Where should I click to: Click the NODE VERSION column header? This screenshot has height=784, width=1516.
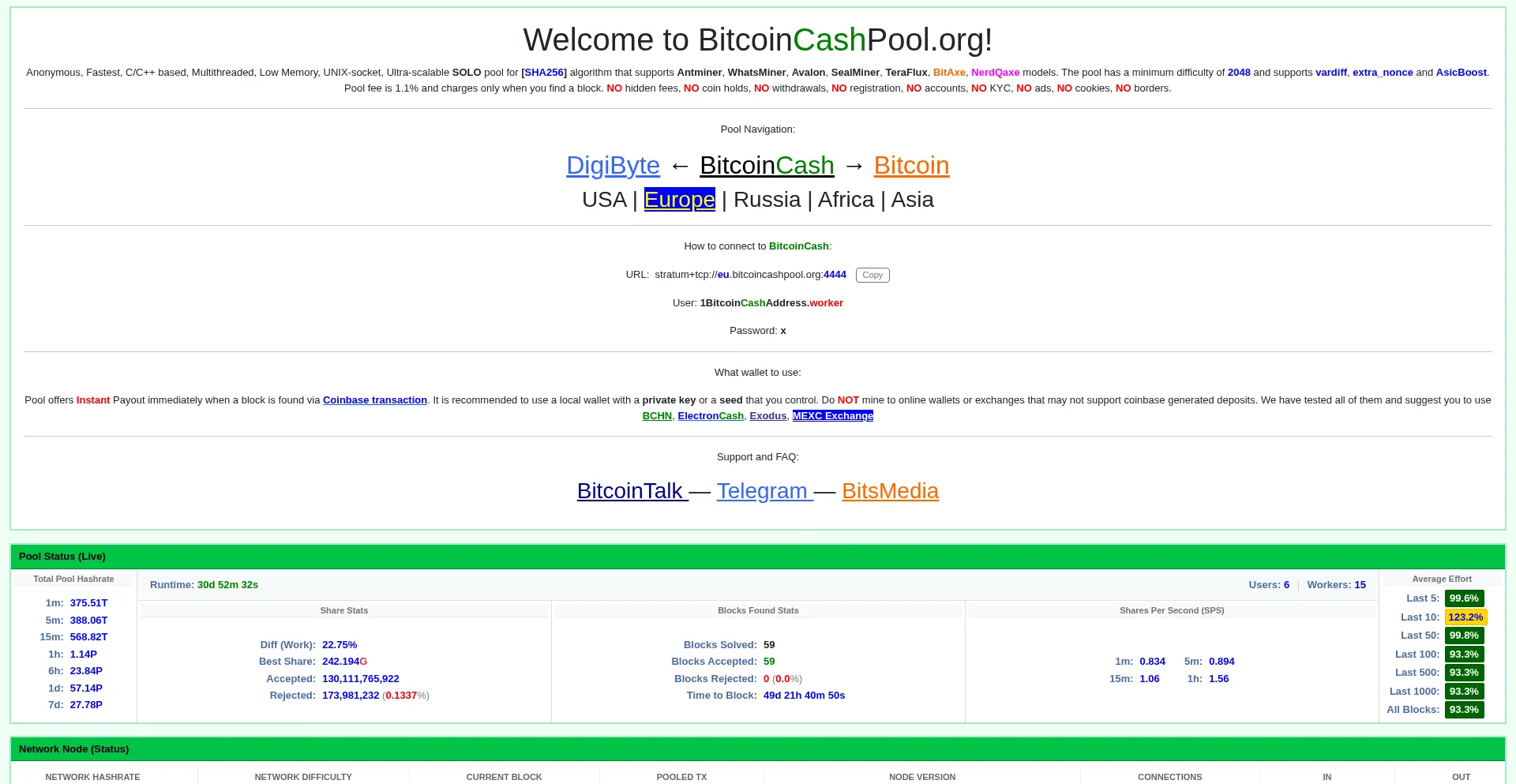[922, 777]
